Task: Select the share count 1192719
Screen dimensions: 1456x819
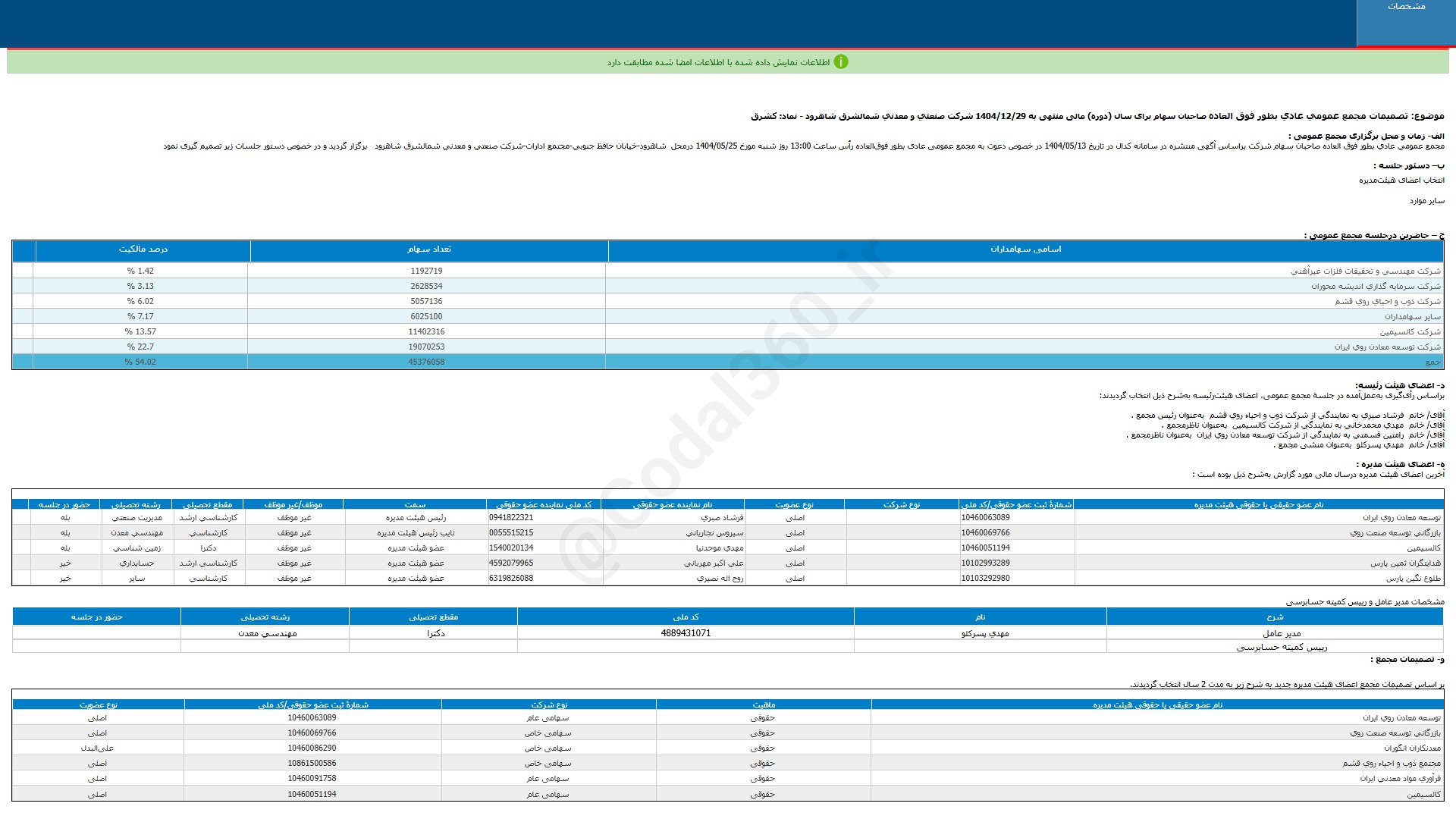Action: tap(426, 271)
